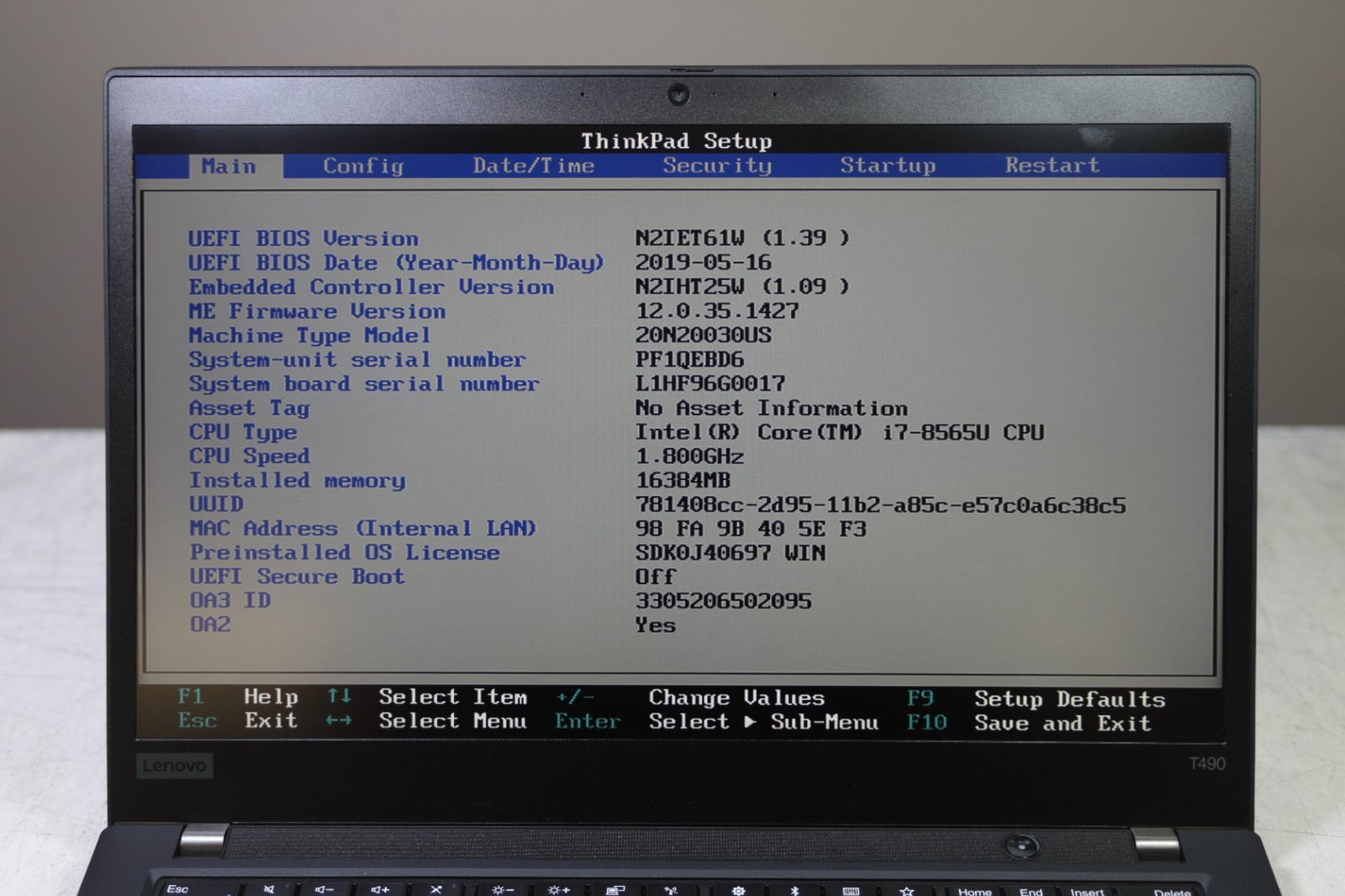The image size is (1345, 896).
Task: Click serial value PF1QEBD6
Action: click(689, 360)
